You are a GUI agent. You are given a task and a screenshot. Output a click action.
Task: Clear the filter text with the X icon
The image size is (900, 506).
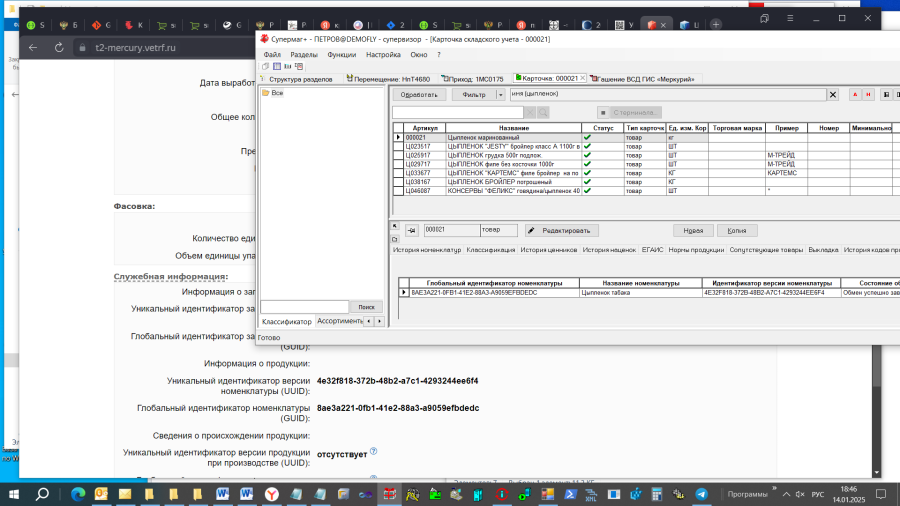(833, 95)
